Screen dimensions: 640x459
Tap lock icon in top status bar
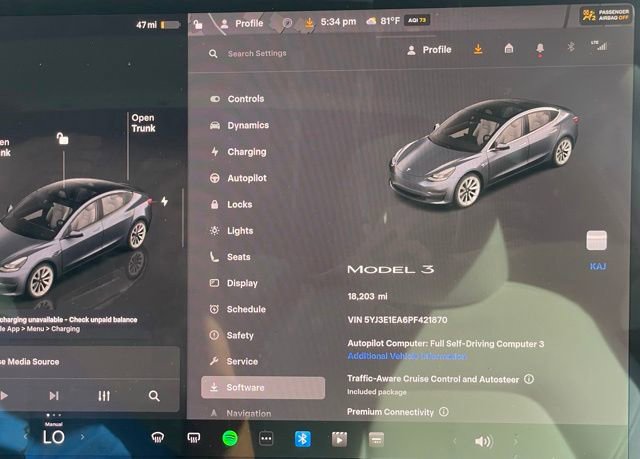pos(198,24)
